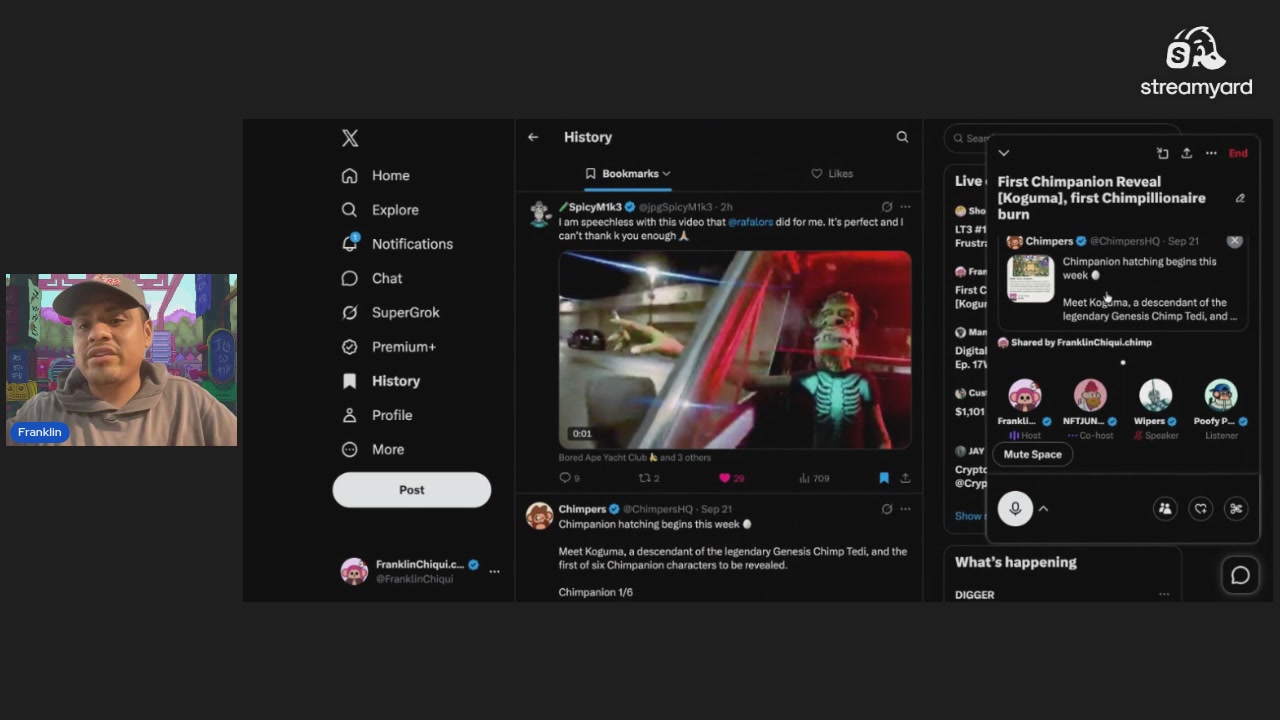Viewport: 1280px width, 720px height.
Task: Open more options on SpicyM1k3 post
Action: [x=905, y=207]
